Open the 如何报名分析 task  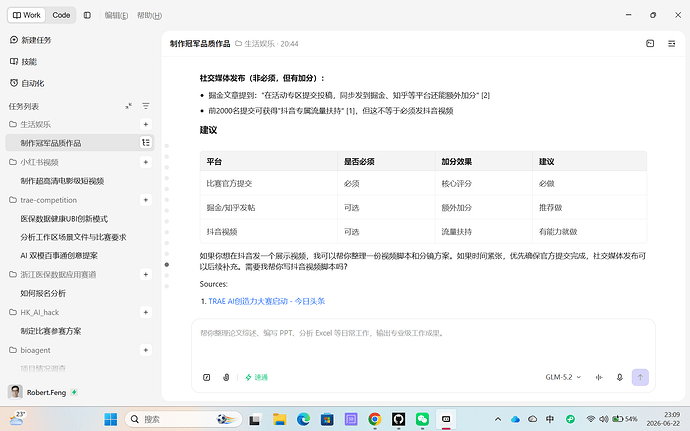pyautogui.click(x=43, y=293)
